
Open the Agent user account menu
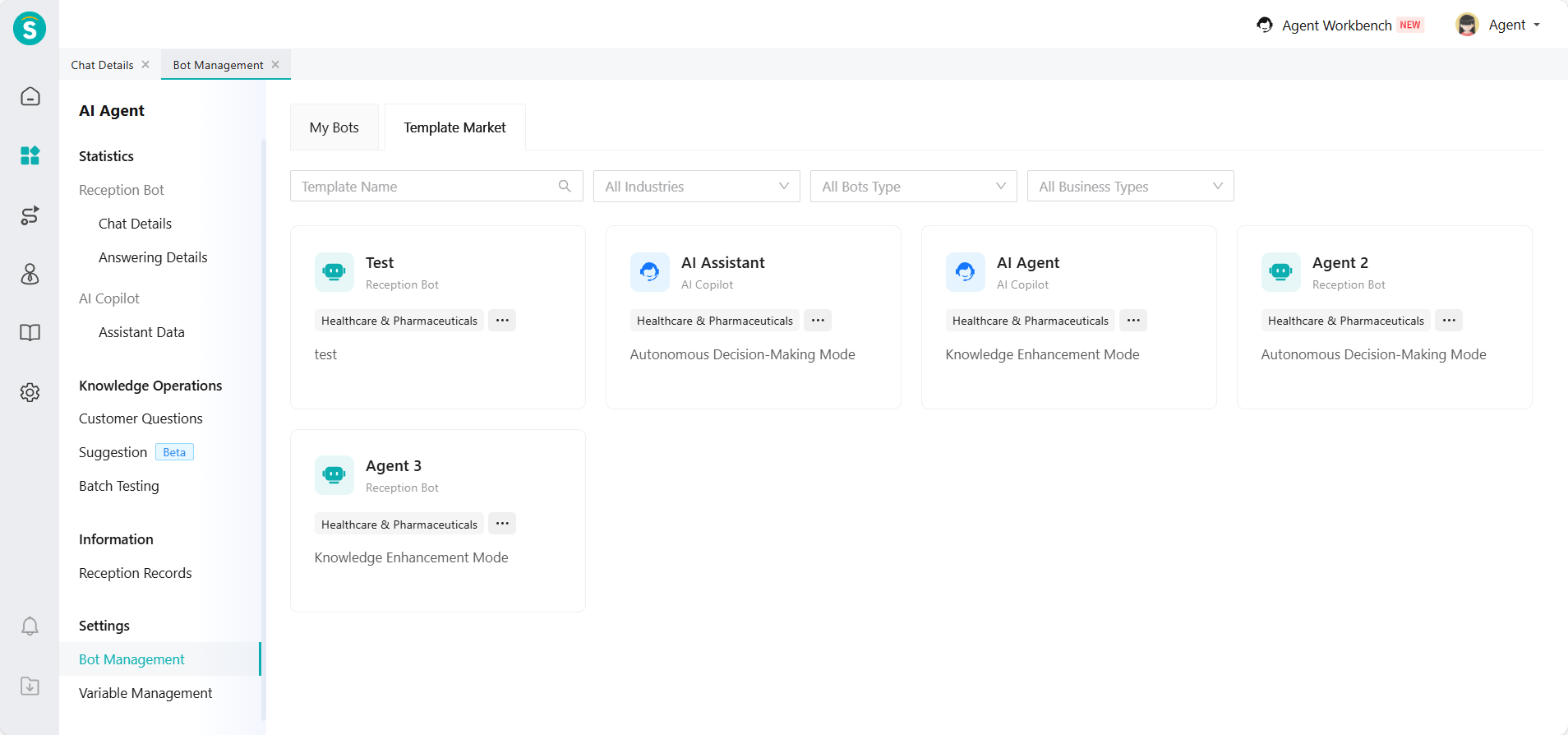pos(1498,25)
